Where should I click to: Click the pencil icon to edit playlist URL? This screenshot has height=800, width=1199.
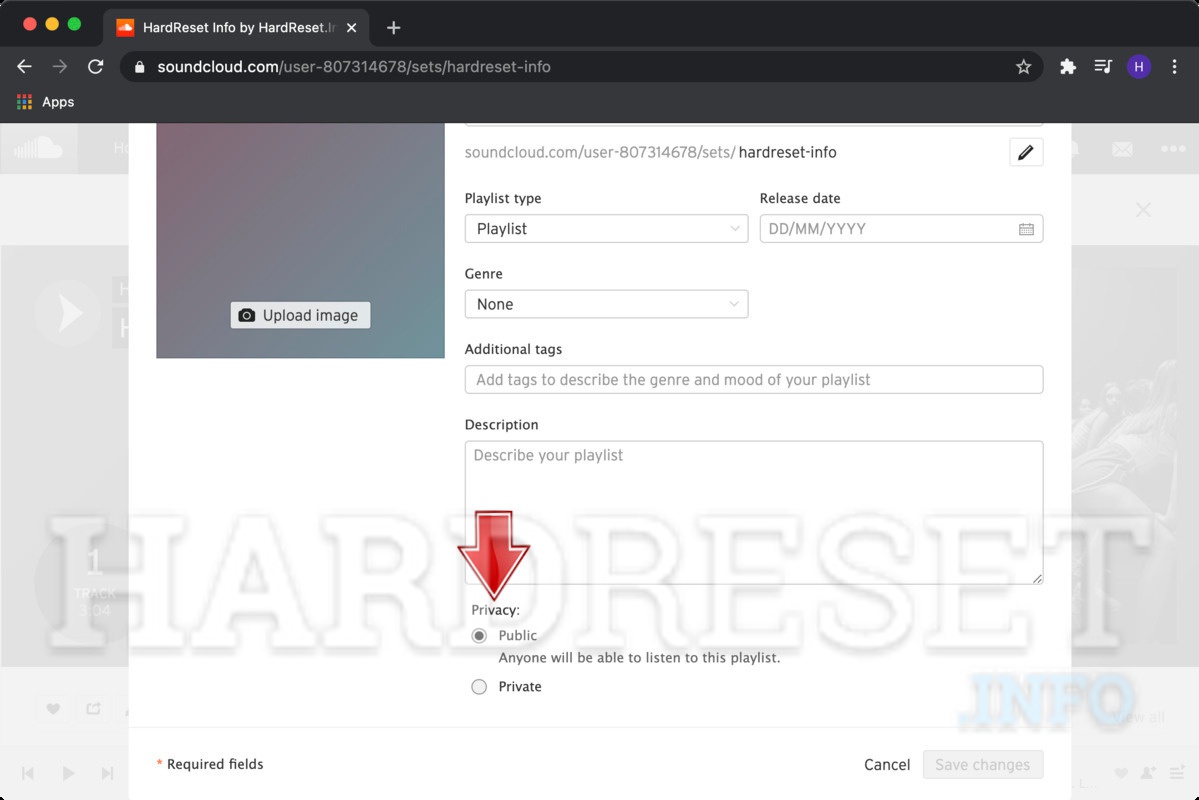point(1026,151)
